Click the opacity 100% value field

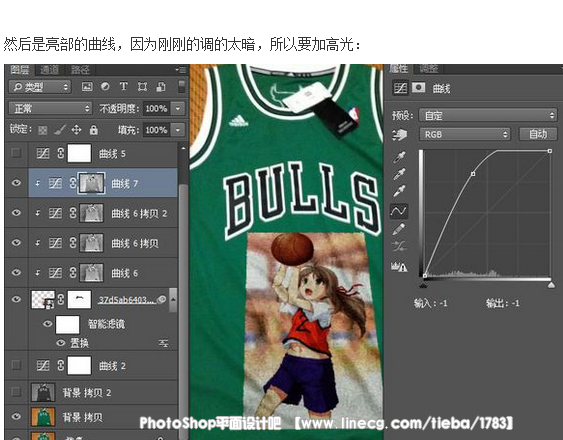point(157,108)
